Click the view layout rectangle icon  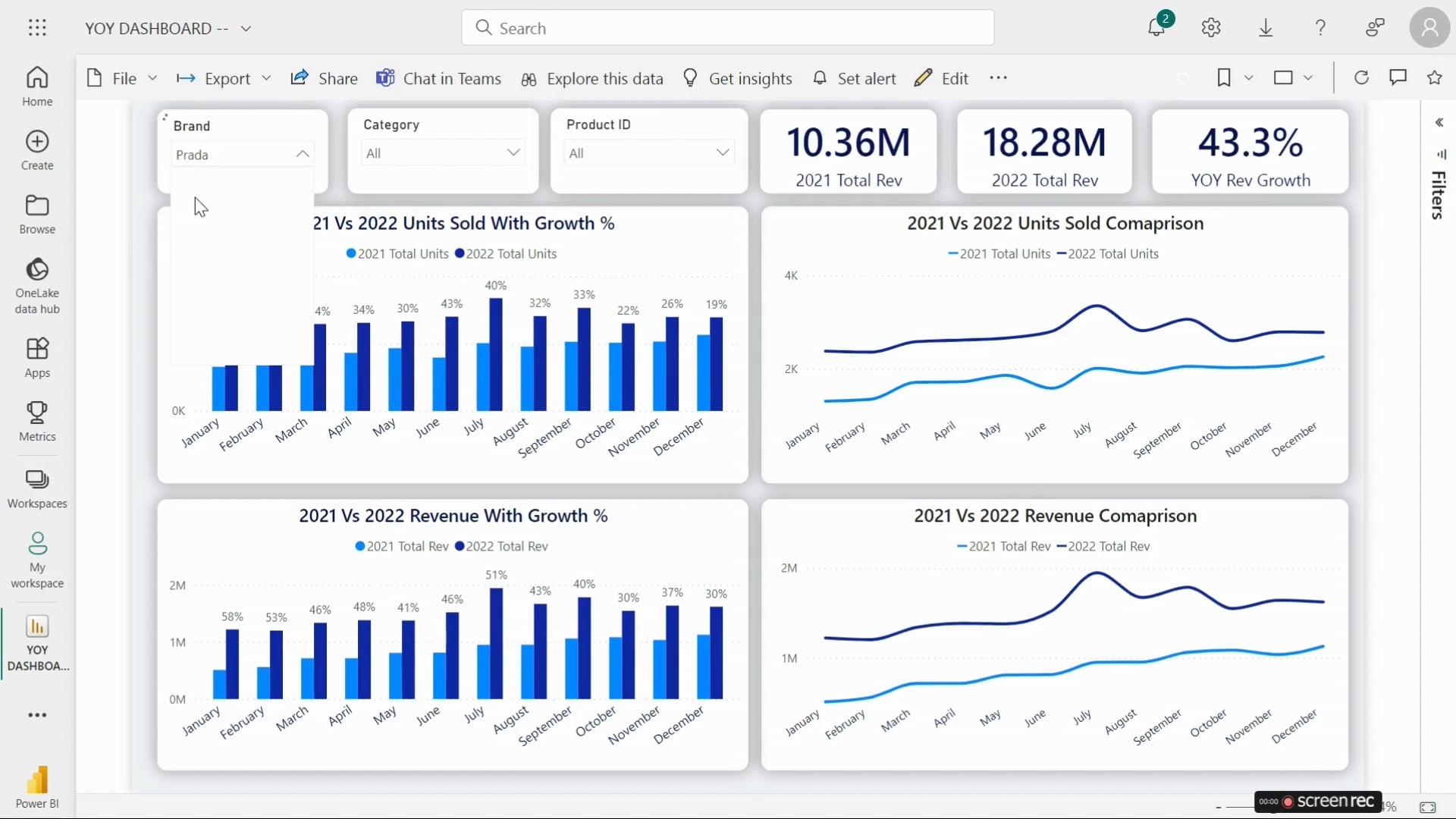1283,77
